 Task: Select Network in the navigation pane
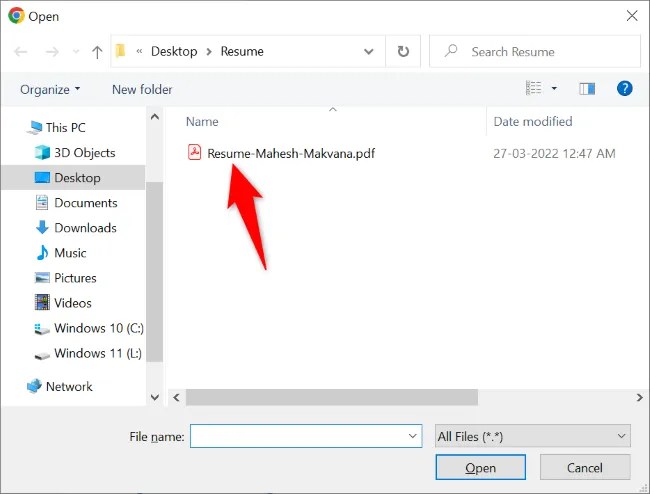pyautogui.click(x=59, y=386)
